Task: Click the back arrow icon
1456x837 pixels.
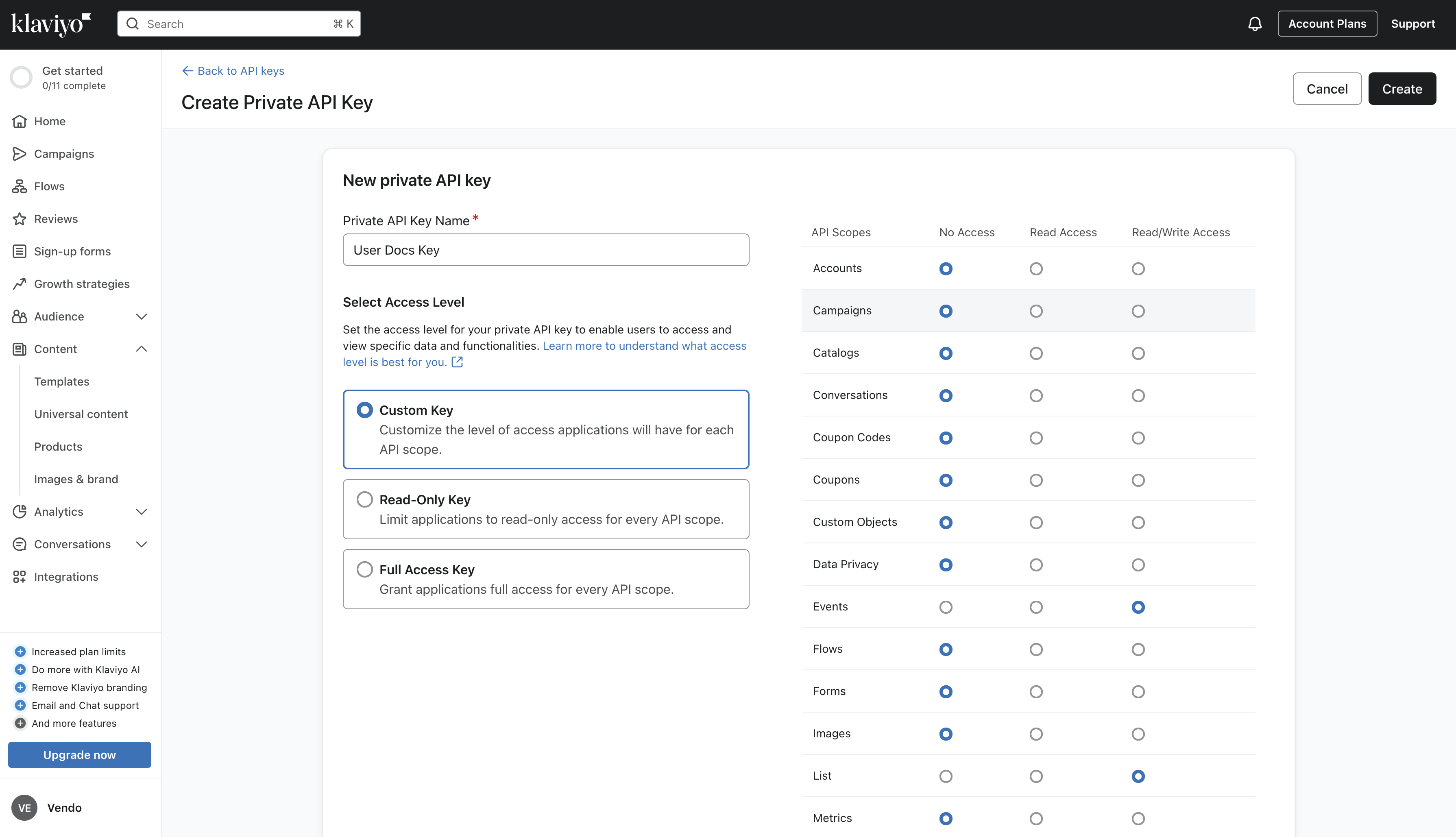Action: [x=187, y=71]
